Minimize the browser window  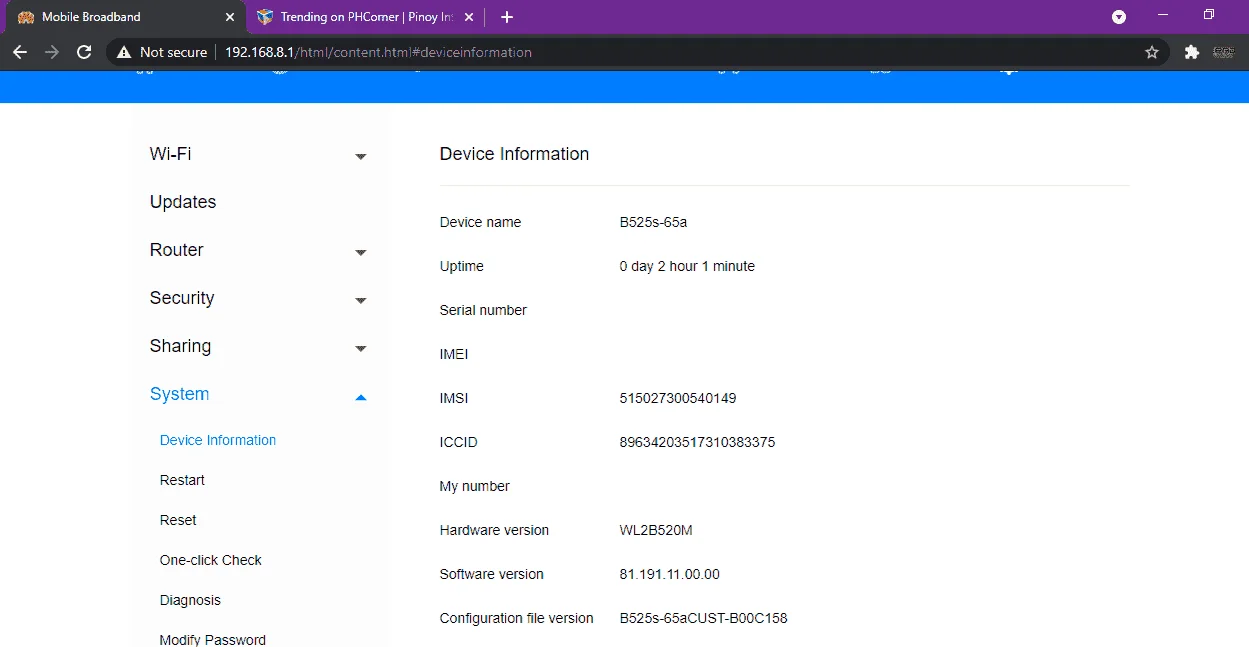click(1163, 14)
